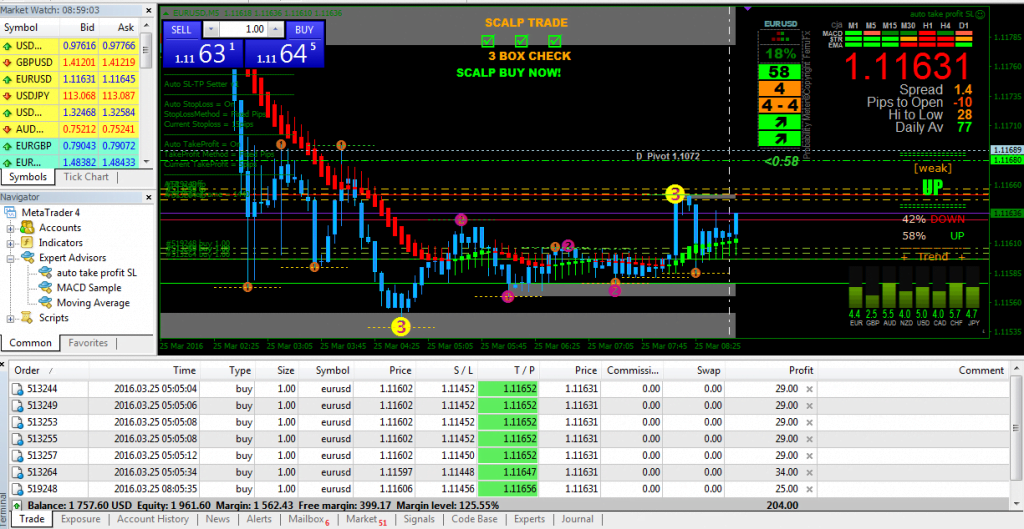
Task: Click the order icon for order 519248
Action: [18, 488]
